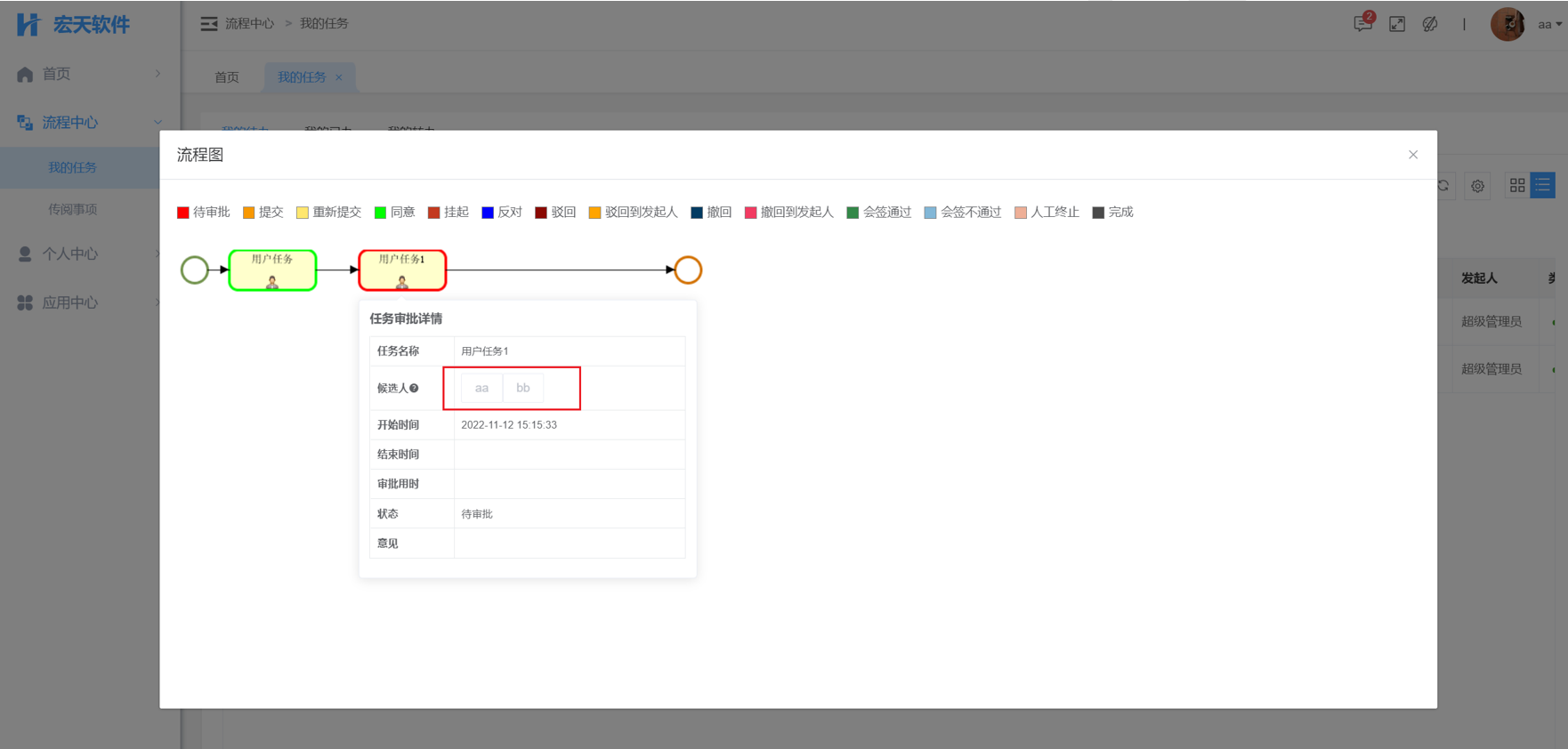Switch to list view
1568x749 pixels.
pyautogui.click(x=1542, y=185)
